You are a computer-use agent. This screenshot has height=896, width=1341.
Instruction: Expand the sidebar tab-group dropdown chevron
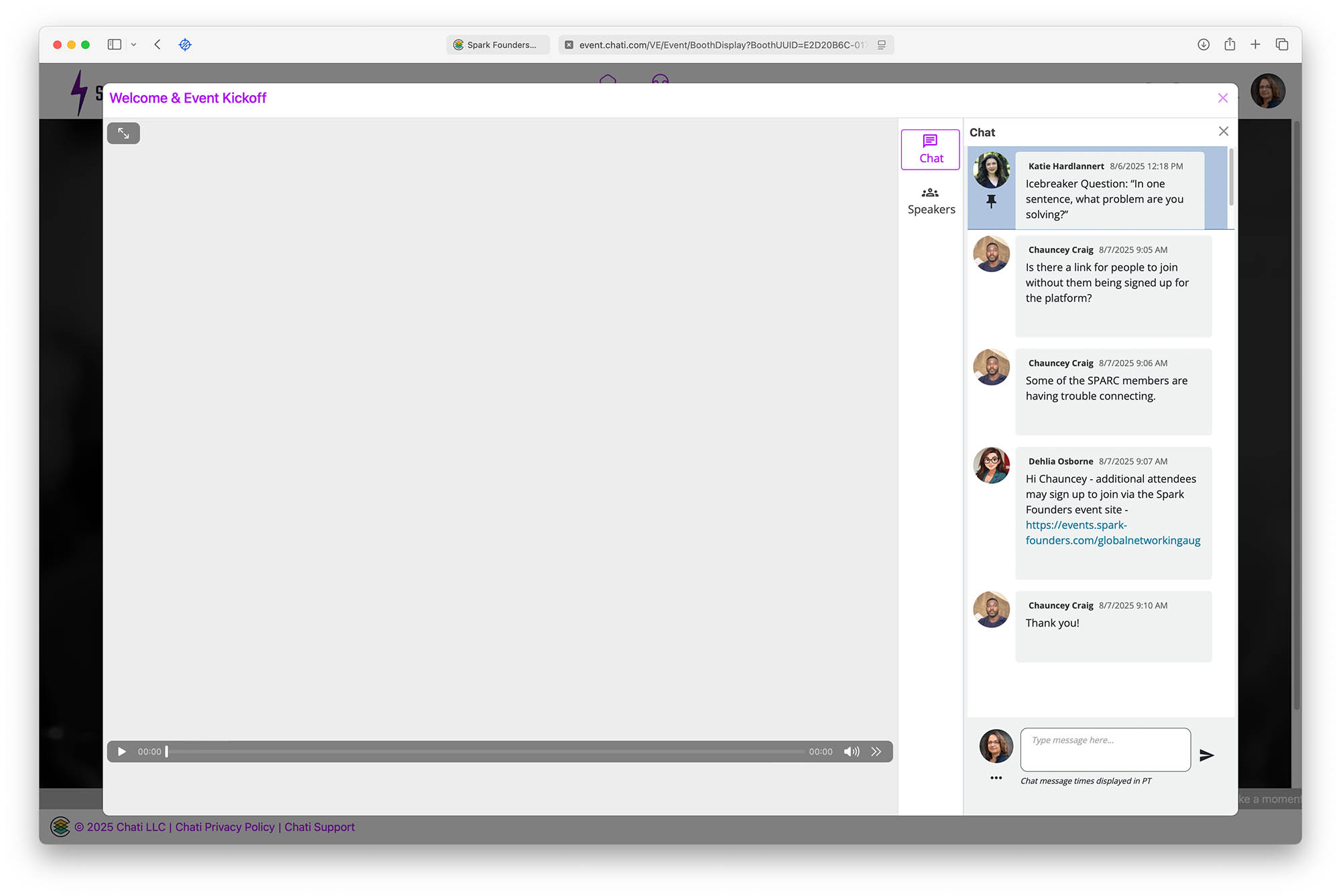tap(133, 44)
